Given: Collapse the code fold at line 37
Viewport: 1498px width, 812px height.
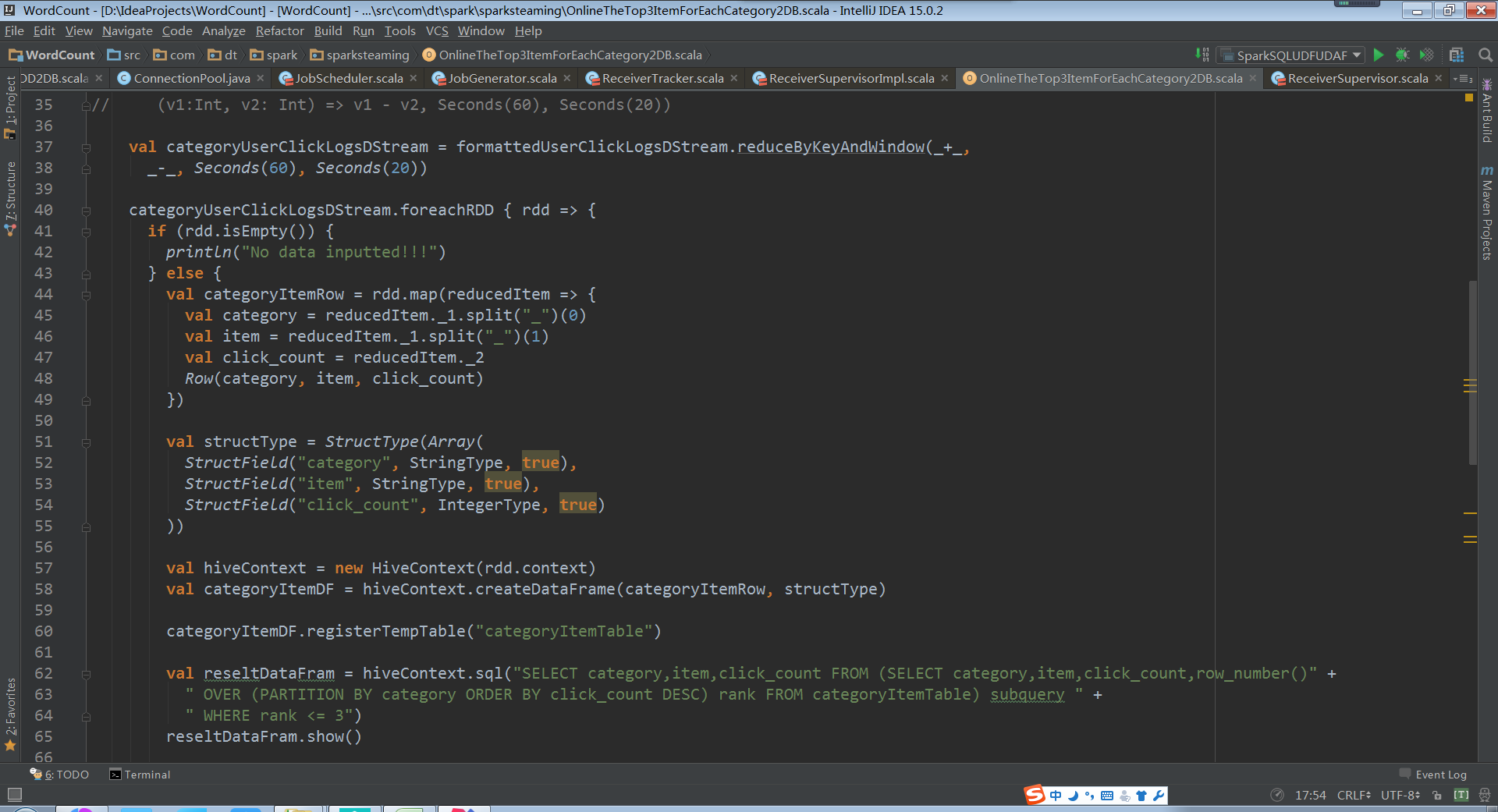Looking at the screenshot, I should coord(86,147).
